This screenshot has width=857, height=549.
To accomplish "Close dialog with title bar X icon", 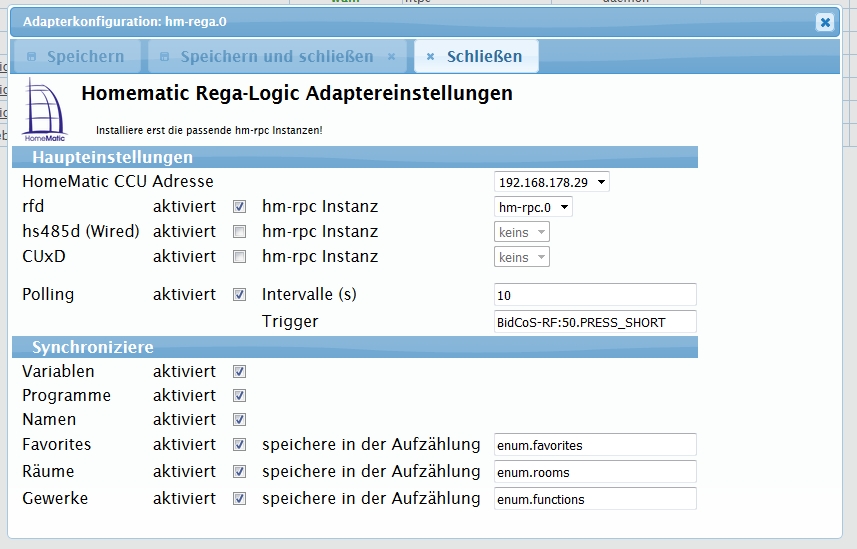I will 825,22.
